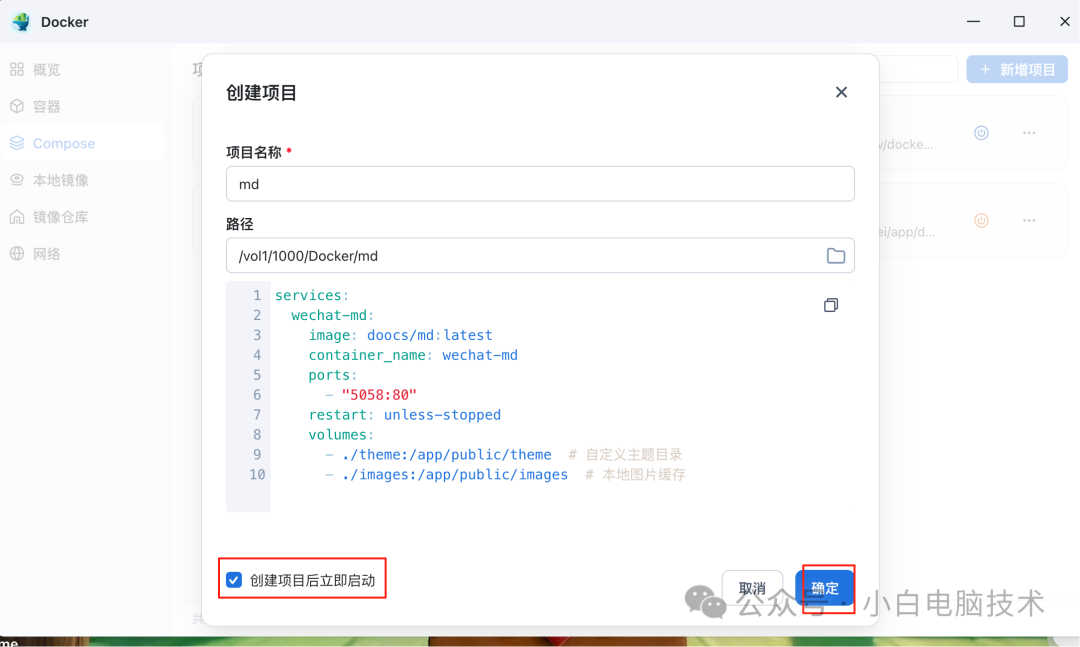Open the 本地镜像 sidebar item

[x=83, y=180]
